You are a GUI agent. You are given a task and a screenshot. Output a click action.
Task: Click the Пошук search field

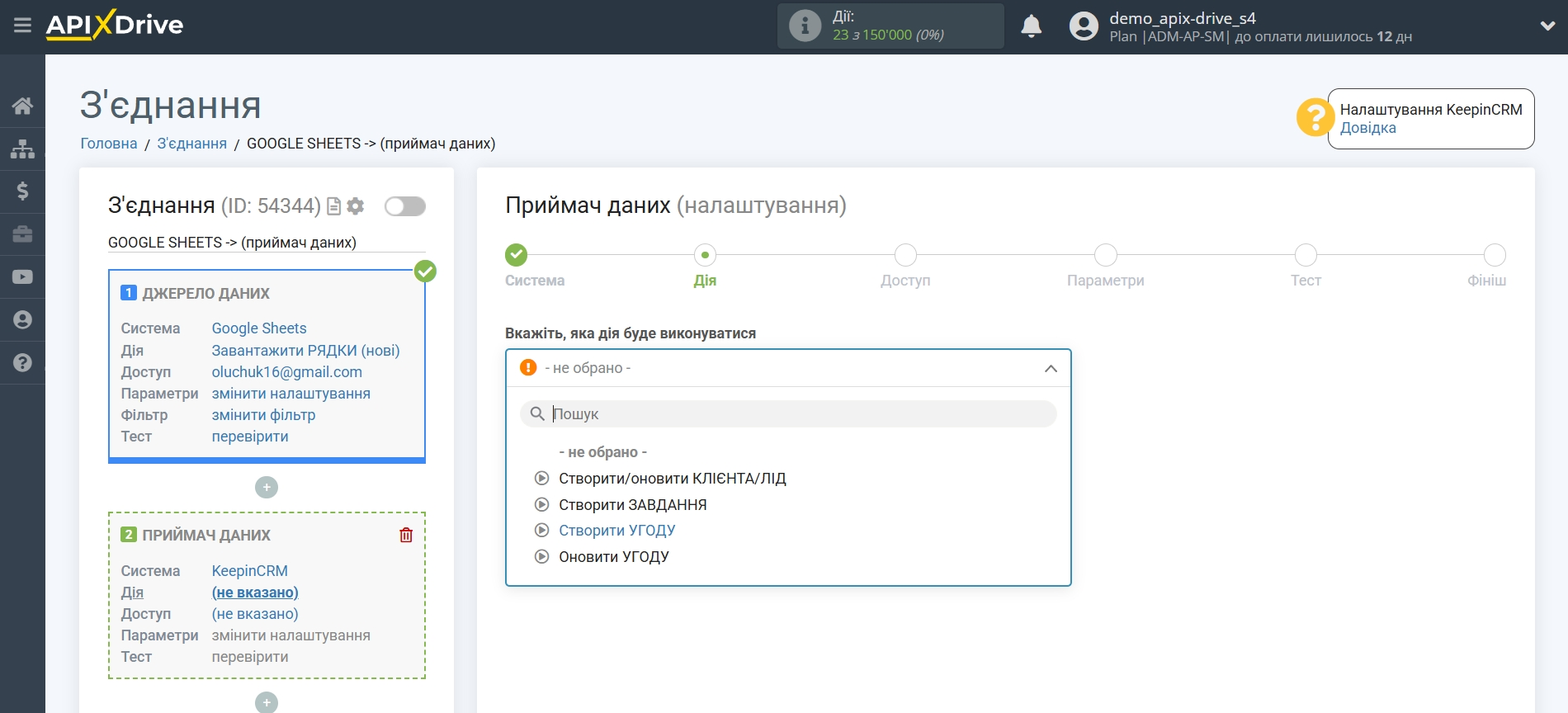[x=788, y=414]
